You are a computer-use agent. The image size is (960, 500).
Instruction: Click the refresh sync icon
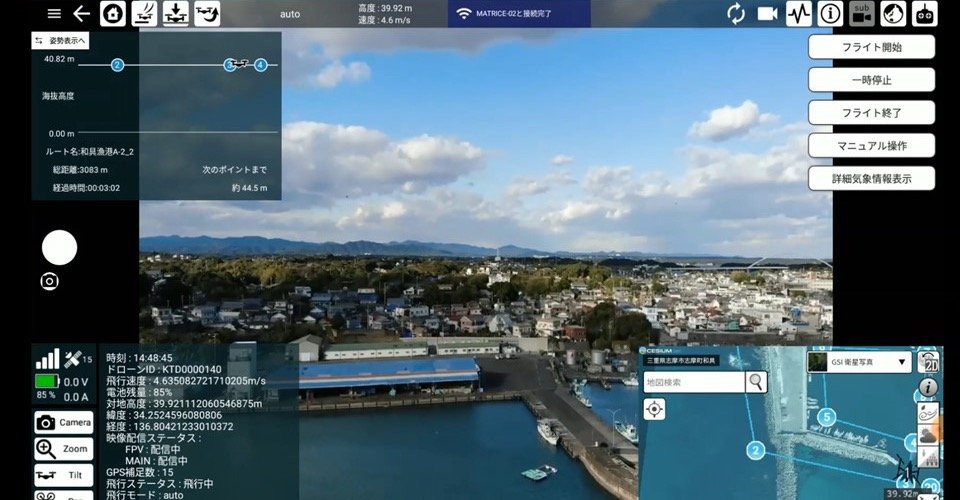click(x=736, y=14)
